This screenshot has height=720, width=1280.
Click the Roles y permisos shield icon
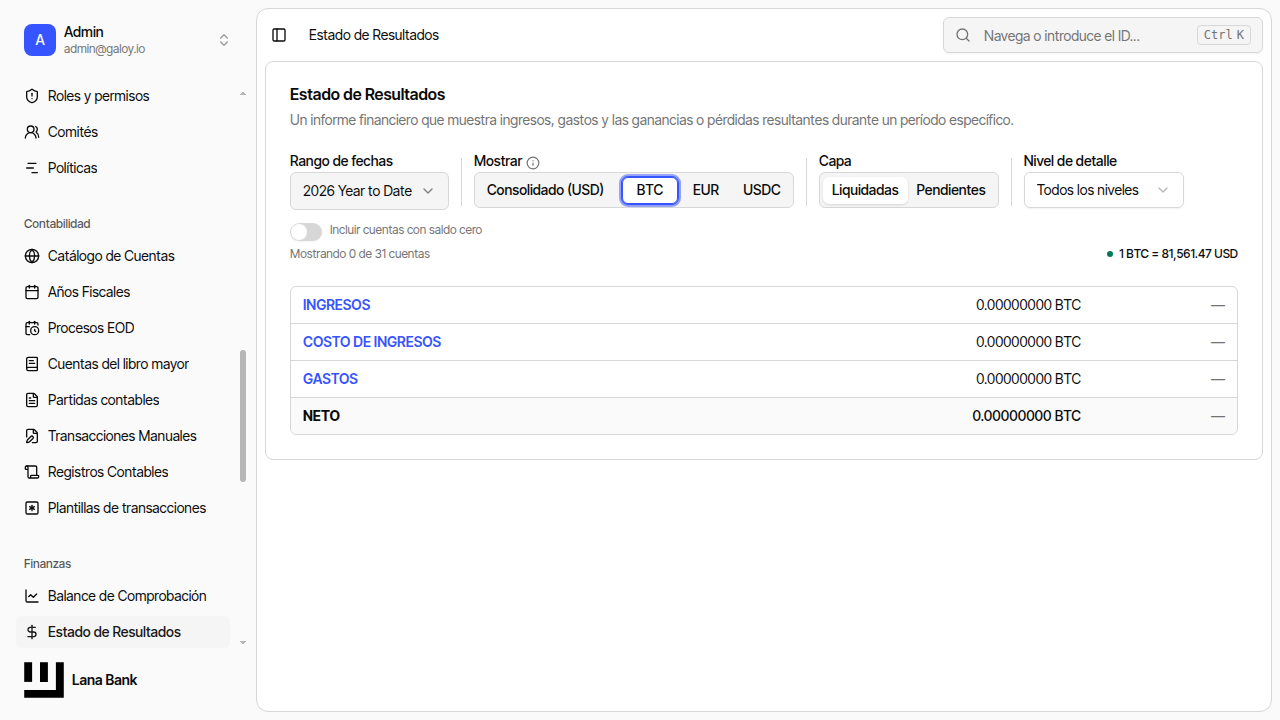pyautogui.click(x=32, y=96)
